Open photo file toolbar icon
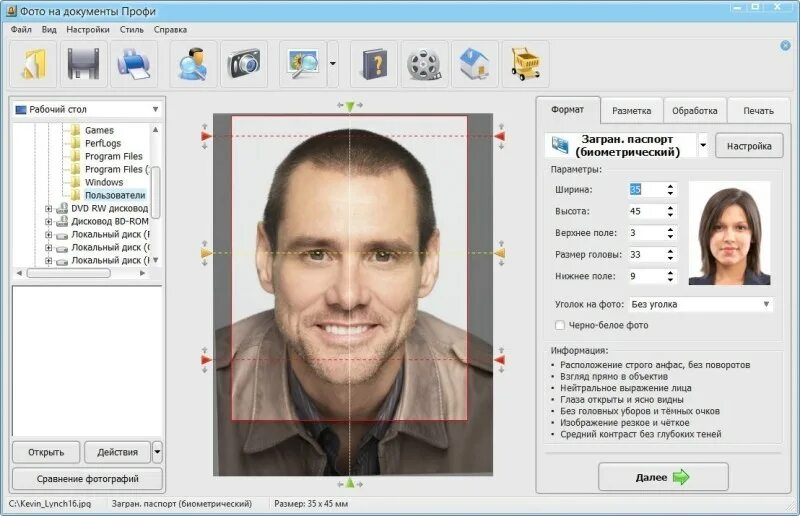800x516 pixels. [33, 64]
